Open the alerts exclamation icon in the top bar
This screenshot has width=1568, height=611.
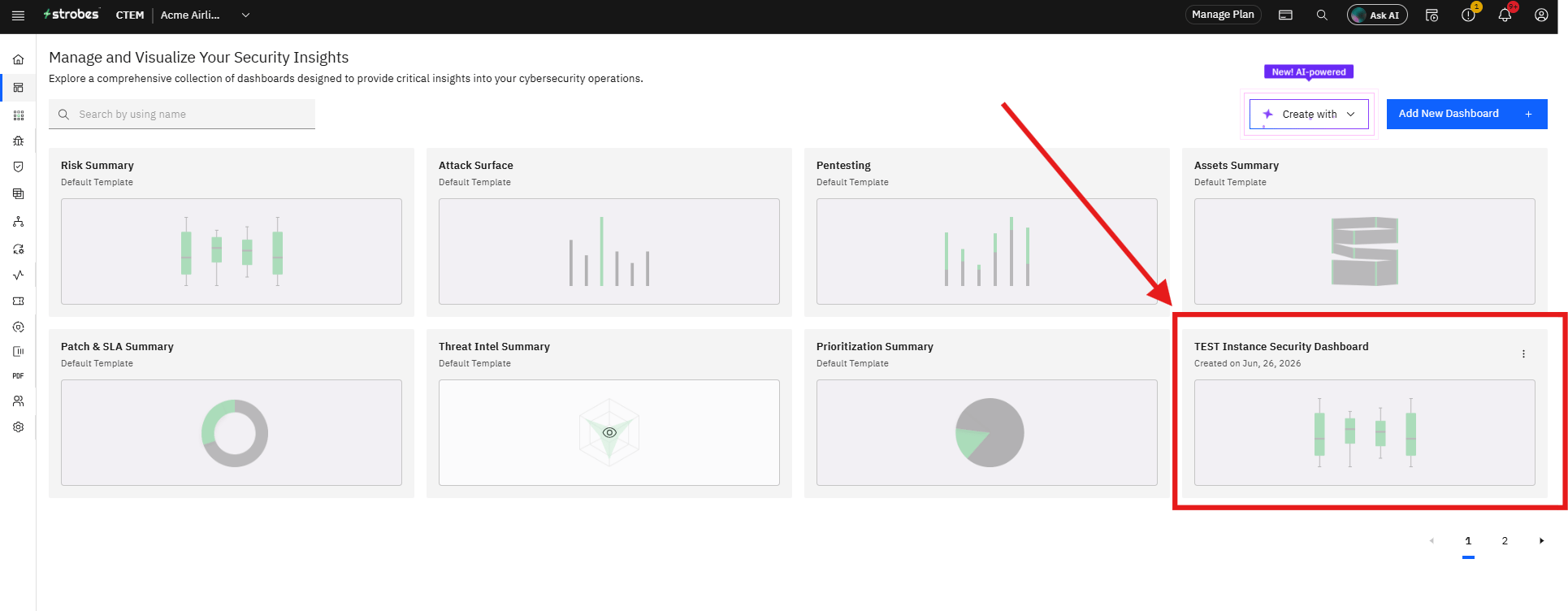pyautogui.click(x=1468, y=15)
